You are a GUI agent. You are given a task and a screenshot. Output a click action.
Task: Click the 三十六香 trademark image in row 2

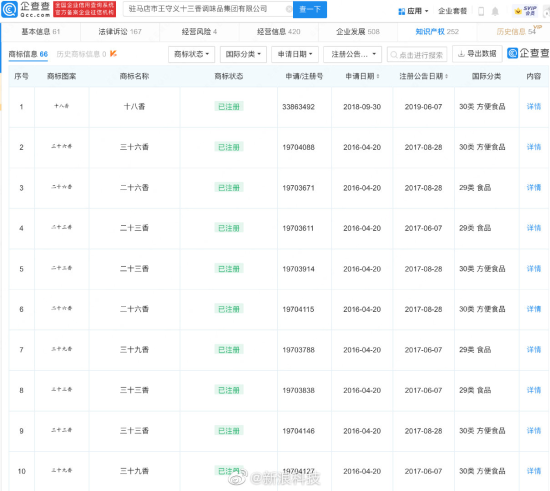click(61, 147)
